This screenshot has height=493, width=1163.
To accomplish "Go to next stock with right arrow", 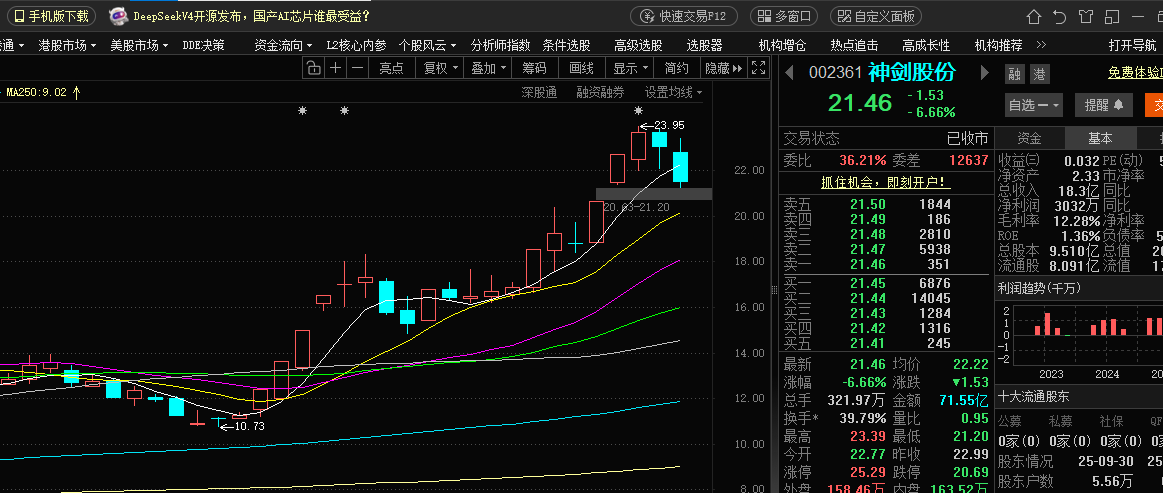I will 985,73.
